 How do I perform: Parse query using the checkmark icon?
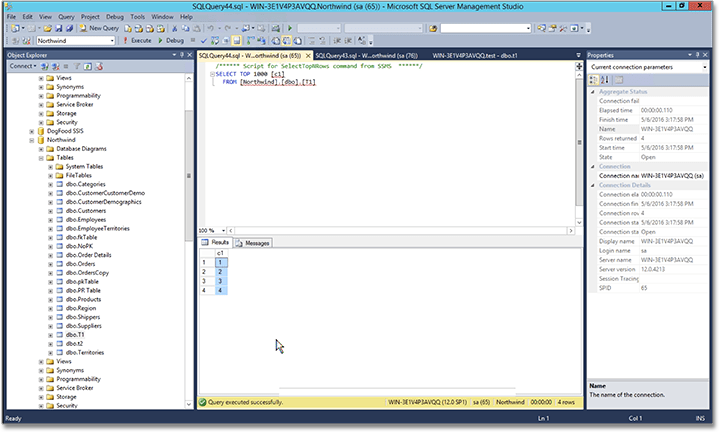204,41
